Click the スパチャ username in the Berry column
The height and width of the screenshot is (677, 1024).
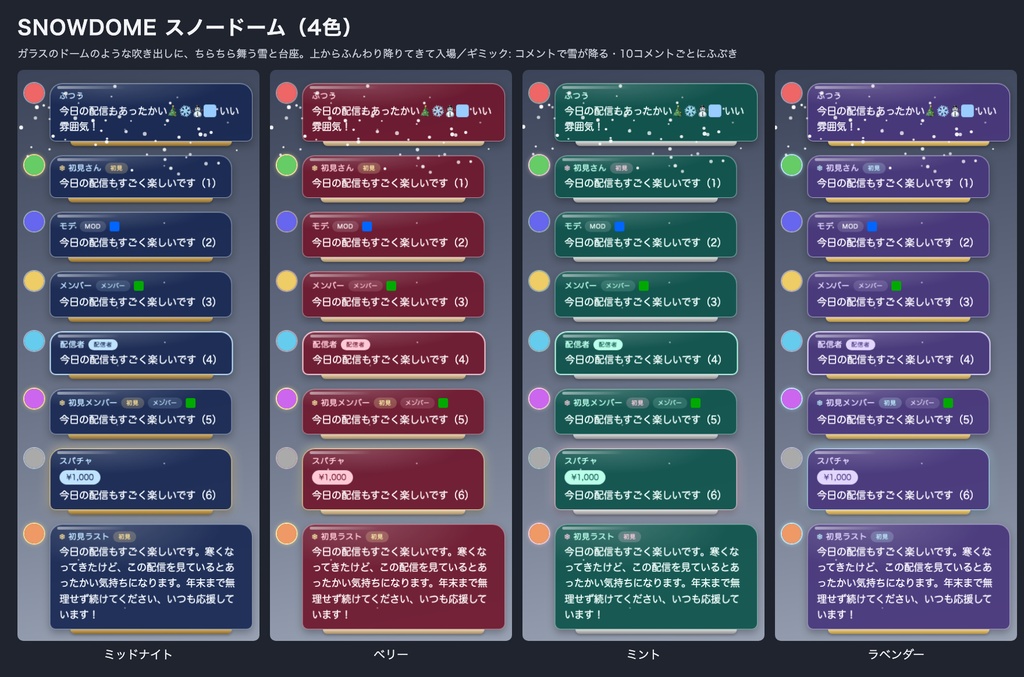pyautogui.click(x=328, y=461)
